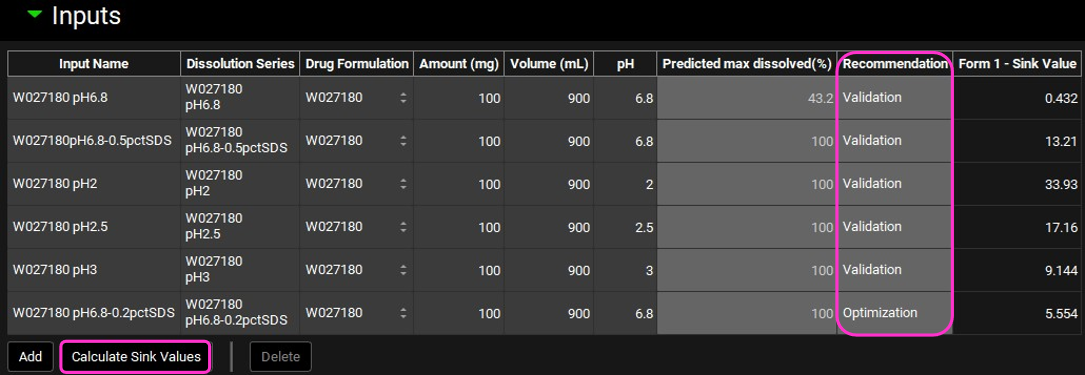1085x375 pixels.
Task: Click sink value 0.432
Action: pyautogui.click(x=1016, y=98)
